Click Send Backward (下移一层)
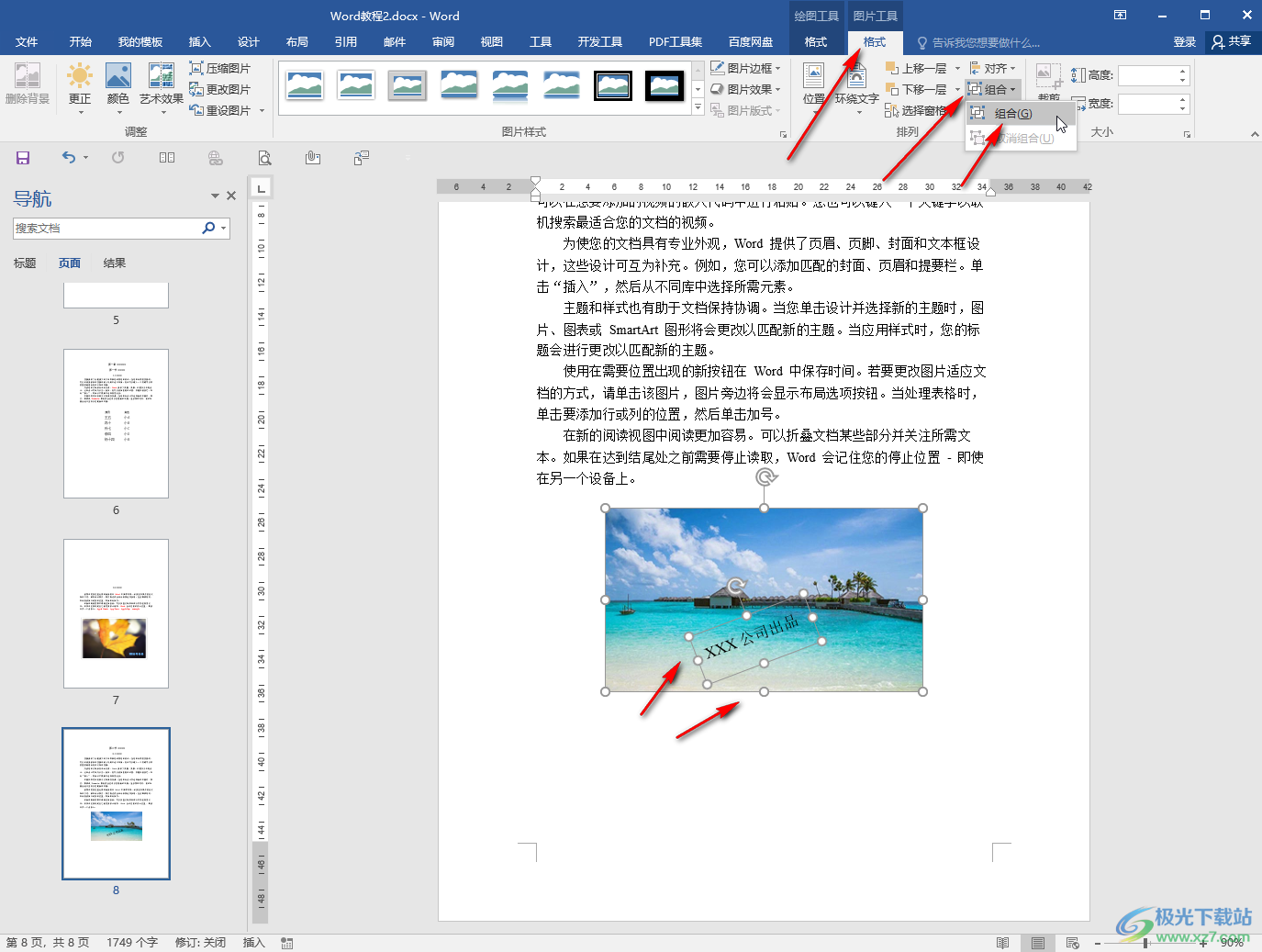The width and height of the screenshot is (1262, 952). click(916, 89)
